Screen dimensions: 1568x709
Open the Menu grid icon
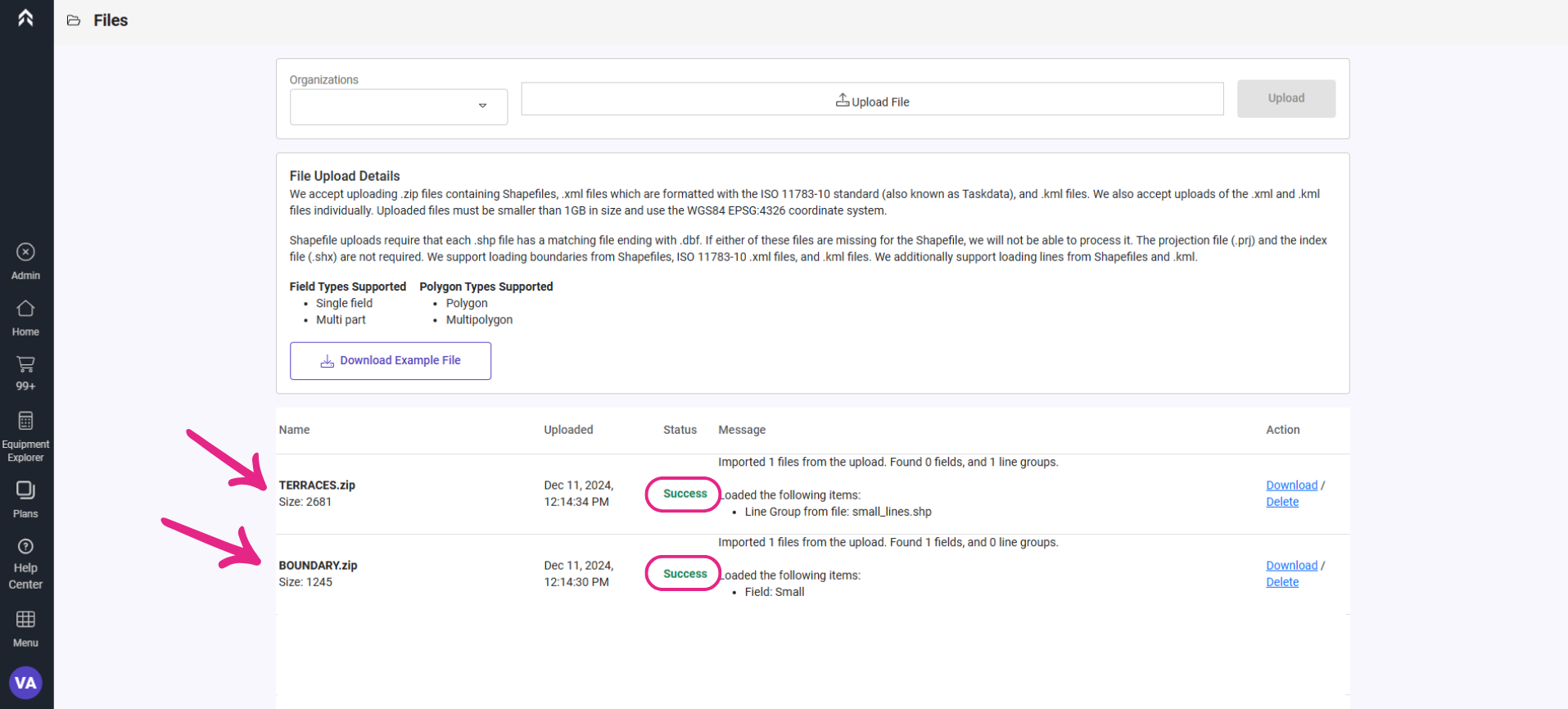point(25,628)
